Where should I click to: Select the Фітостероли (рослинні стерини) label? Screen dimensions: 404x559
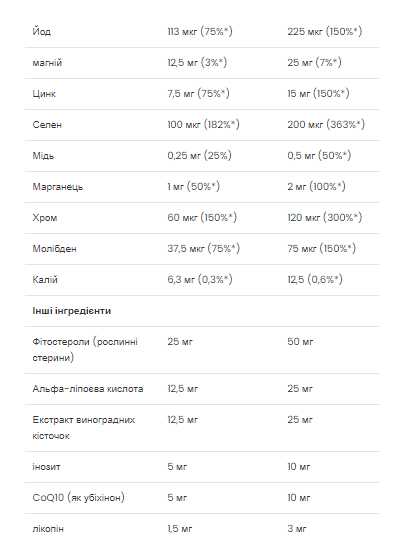click(85, 349)
